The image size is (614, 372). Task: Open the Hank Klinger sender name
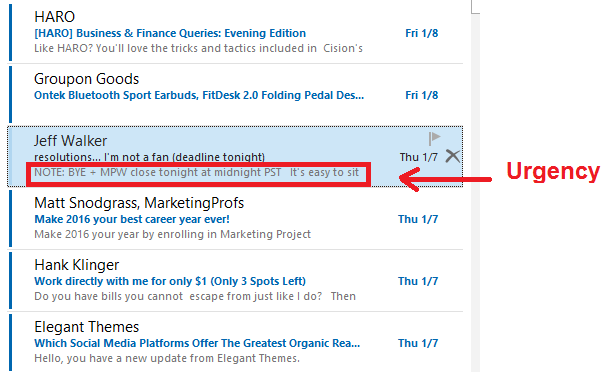click(77, 265)
